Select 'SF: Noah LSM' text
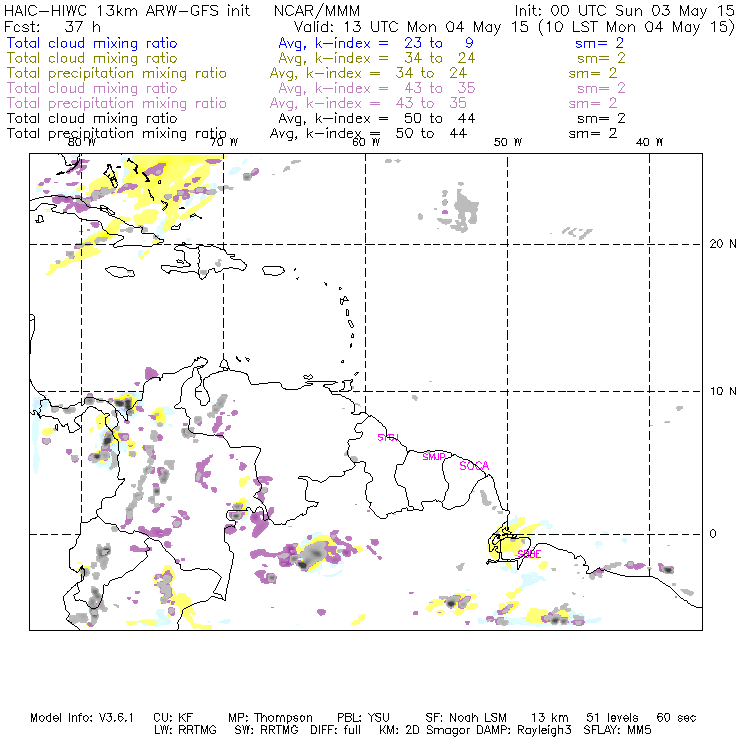This screenshot has height=740, width=740. 466,718
